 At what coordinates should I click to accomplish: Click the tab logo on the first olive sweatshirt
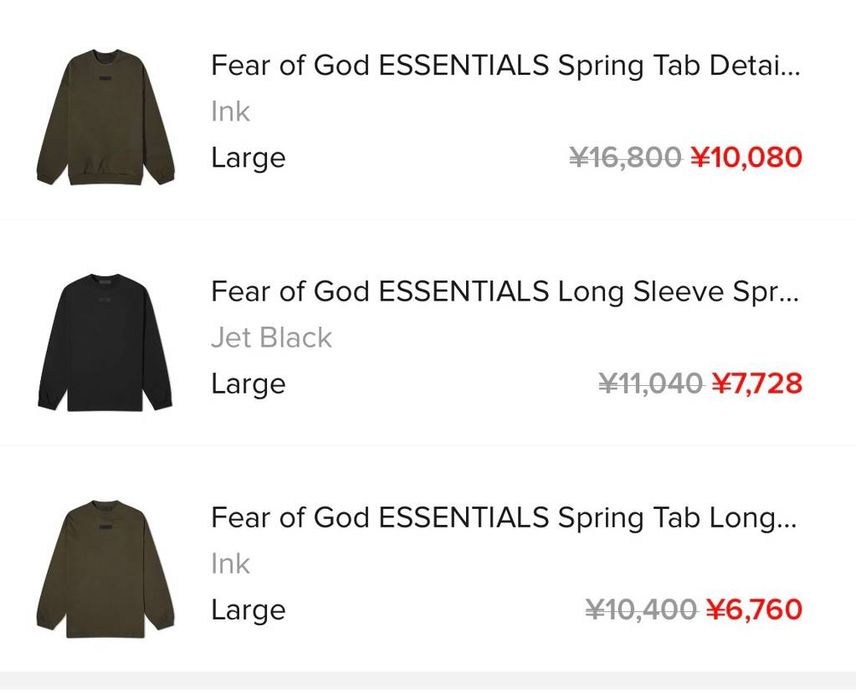106,80
